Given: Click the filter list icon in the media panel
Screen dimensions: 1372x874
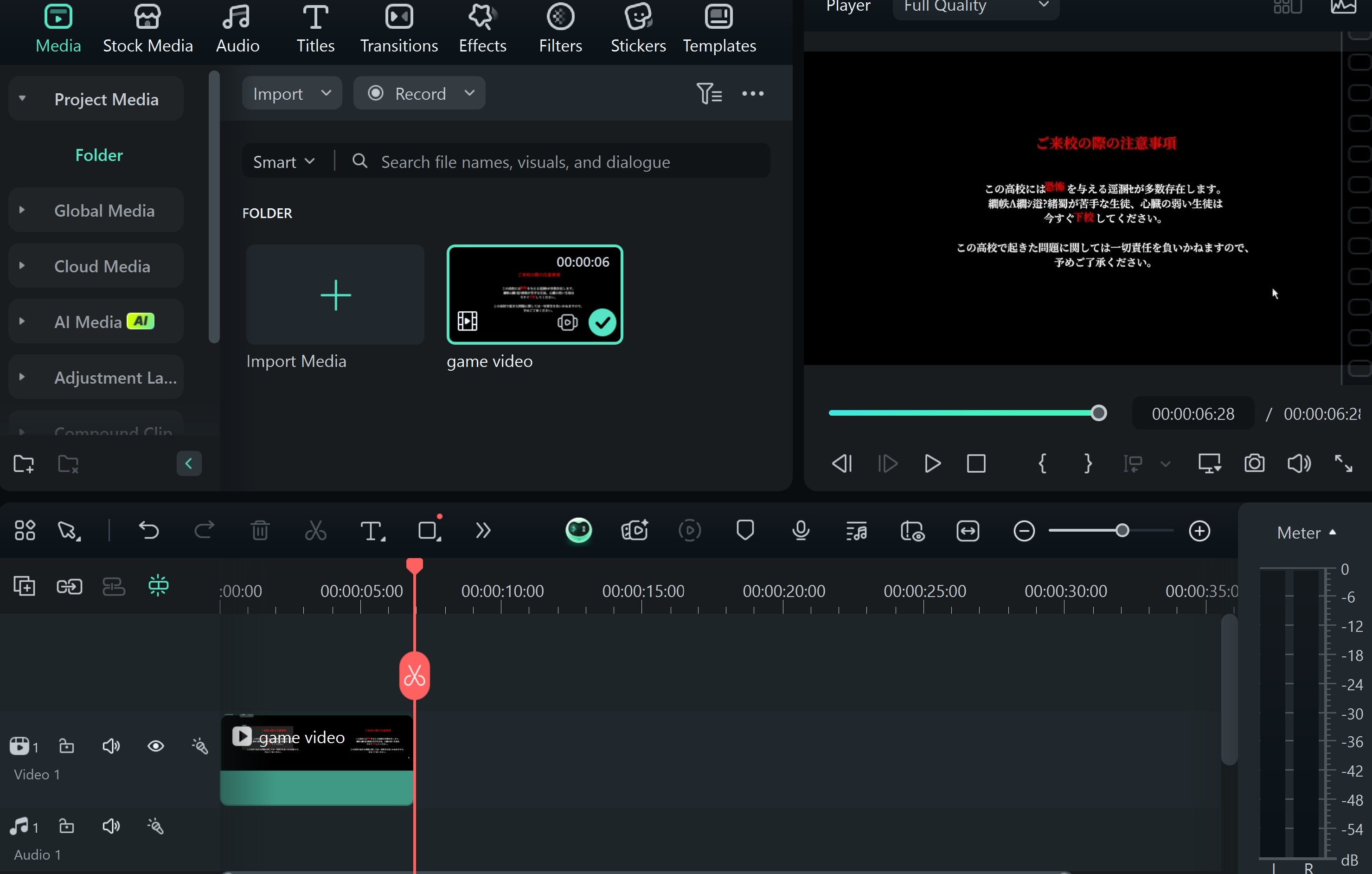Looking at the screenshot, I should 709,93.
